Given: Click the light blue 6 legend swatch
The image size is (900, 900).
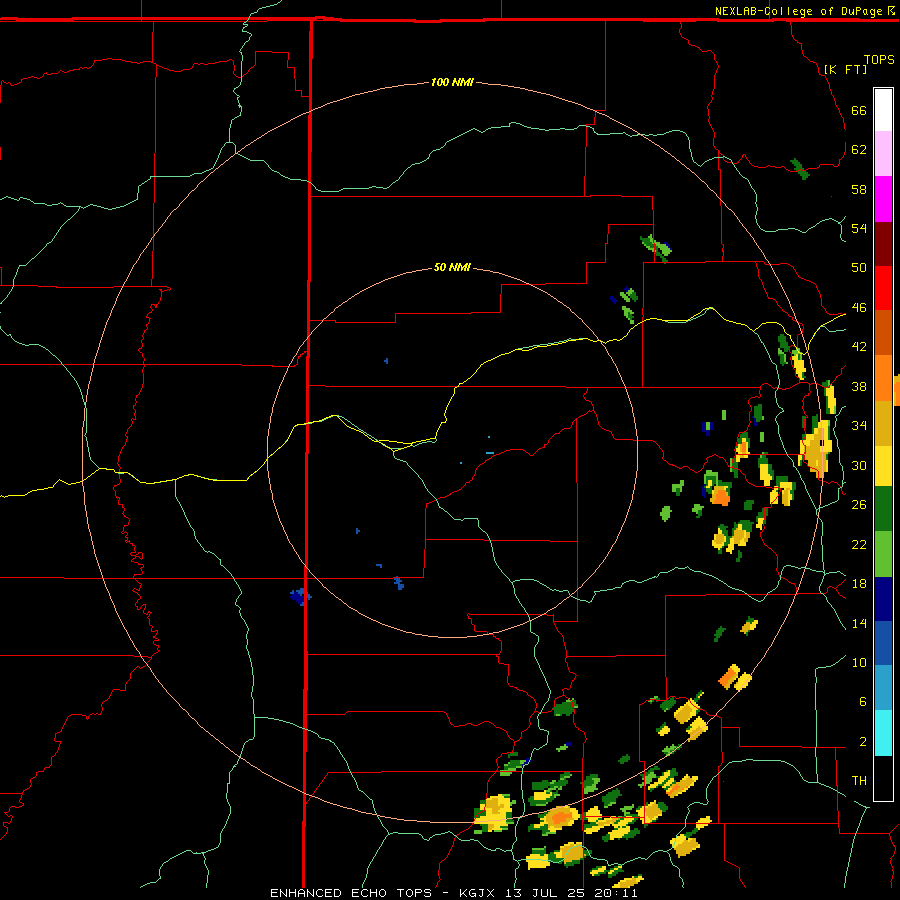Looking at the screenshot, I should pos(883,688).
